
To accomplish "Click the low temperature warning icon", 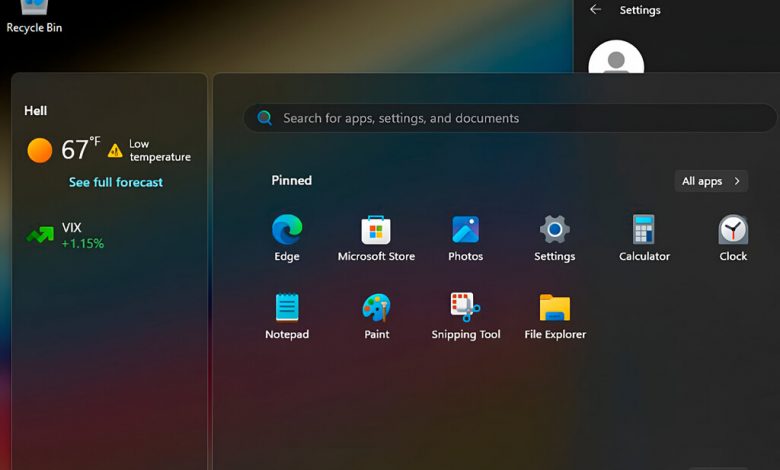I will [x=115, y=150].
